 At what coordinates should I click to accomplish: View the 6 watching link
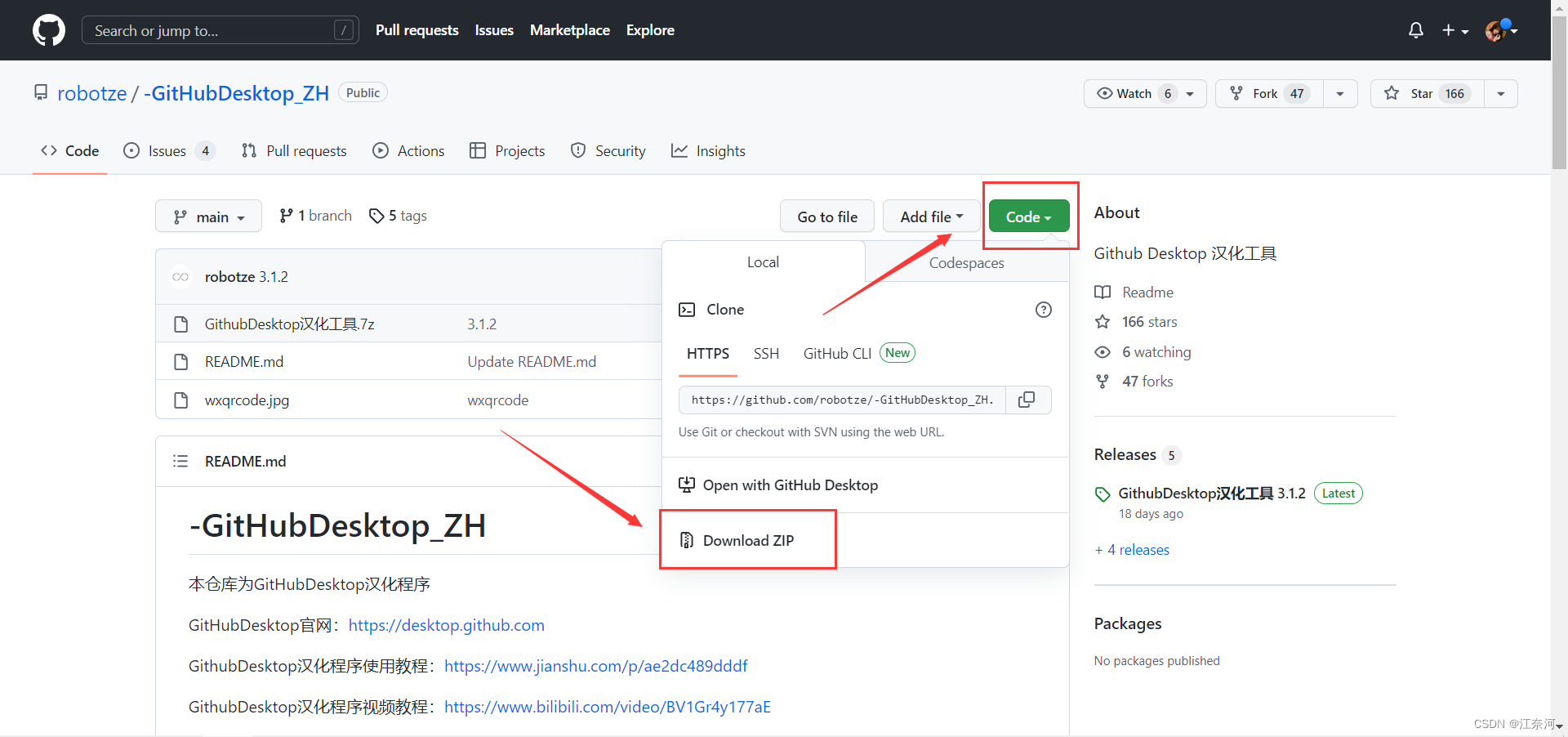(1156, 352)
